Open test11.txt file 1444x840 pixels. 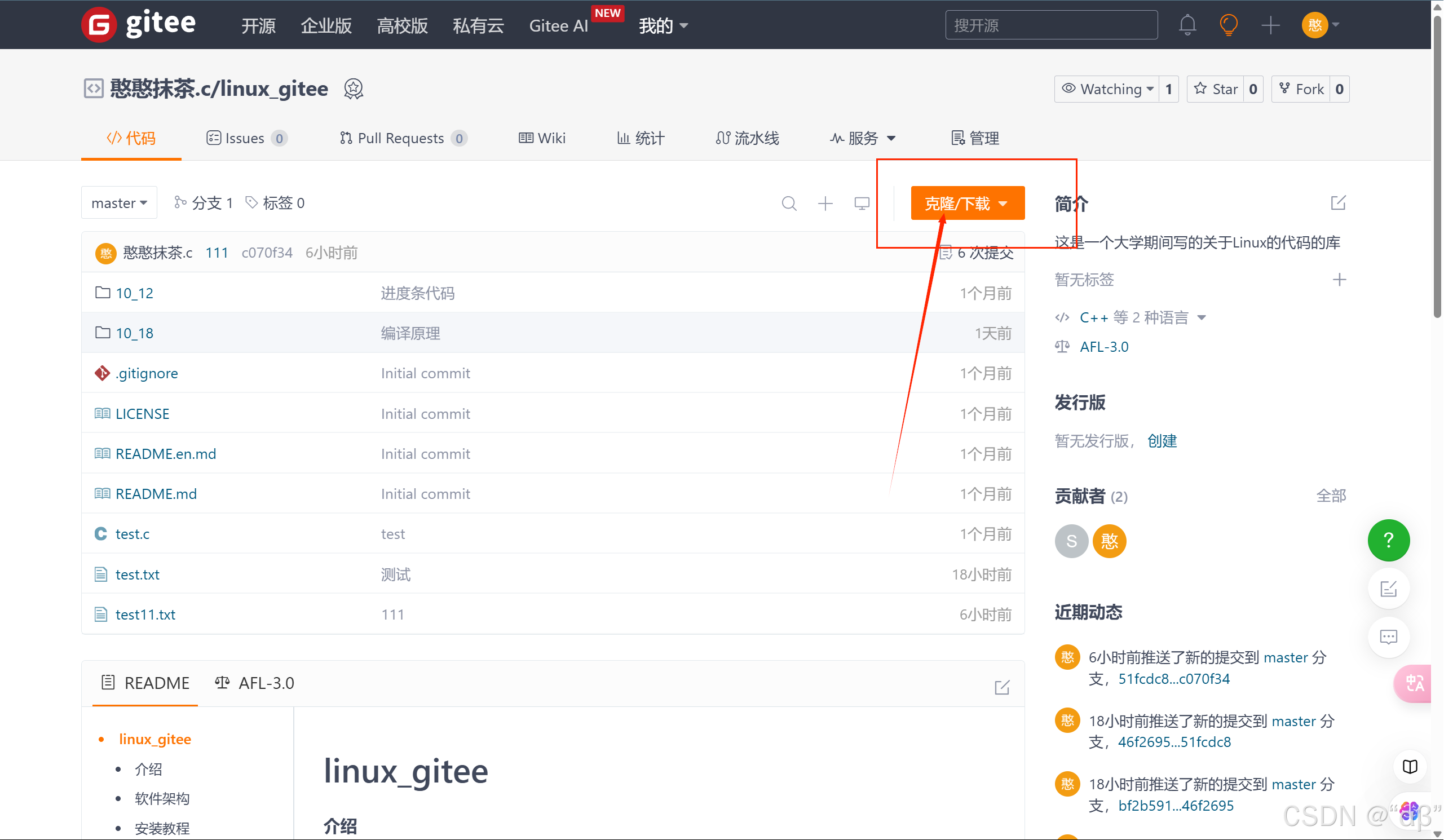tap(145, 614)
